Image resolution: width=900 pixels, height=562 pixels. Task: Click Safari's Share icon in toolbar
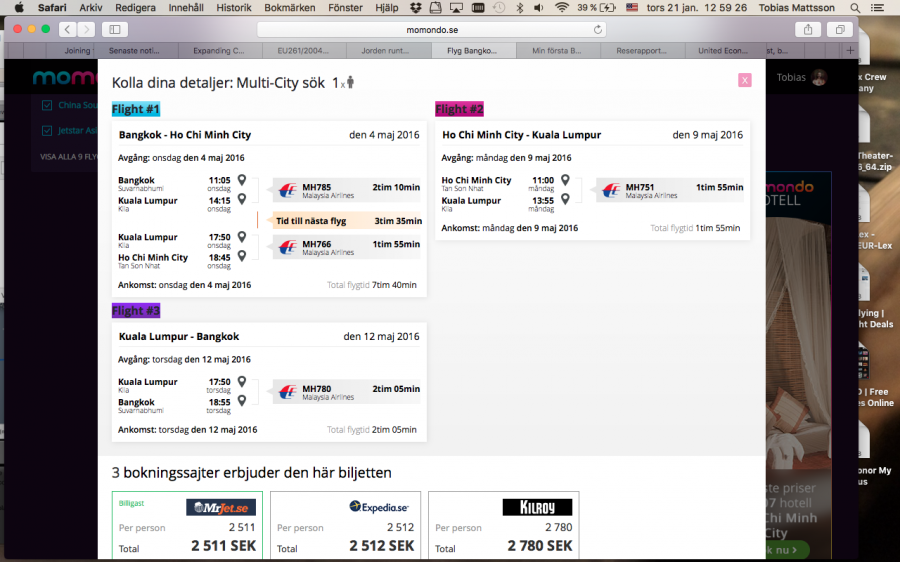click(808, 29)
